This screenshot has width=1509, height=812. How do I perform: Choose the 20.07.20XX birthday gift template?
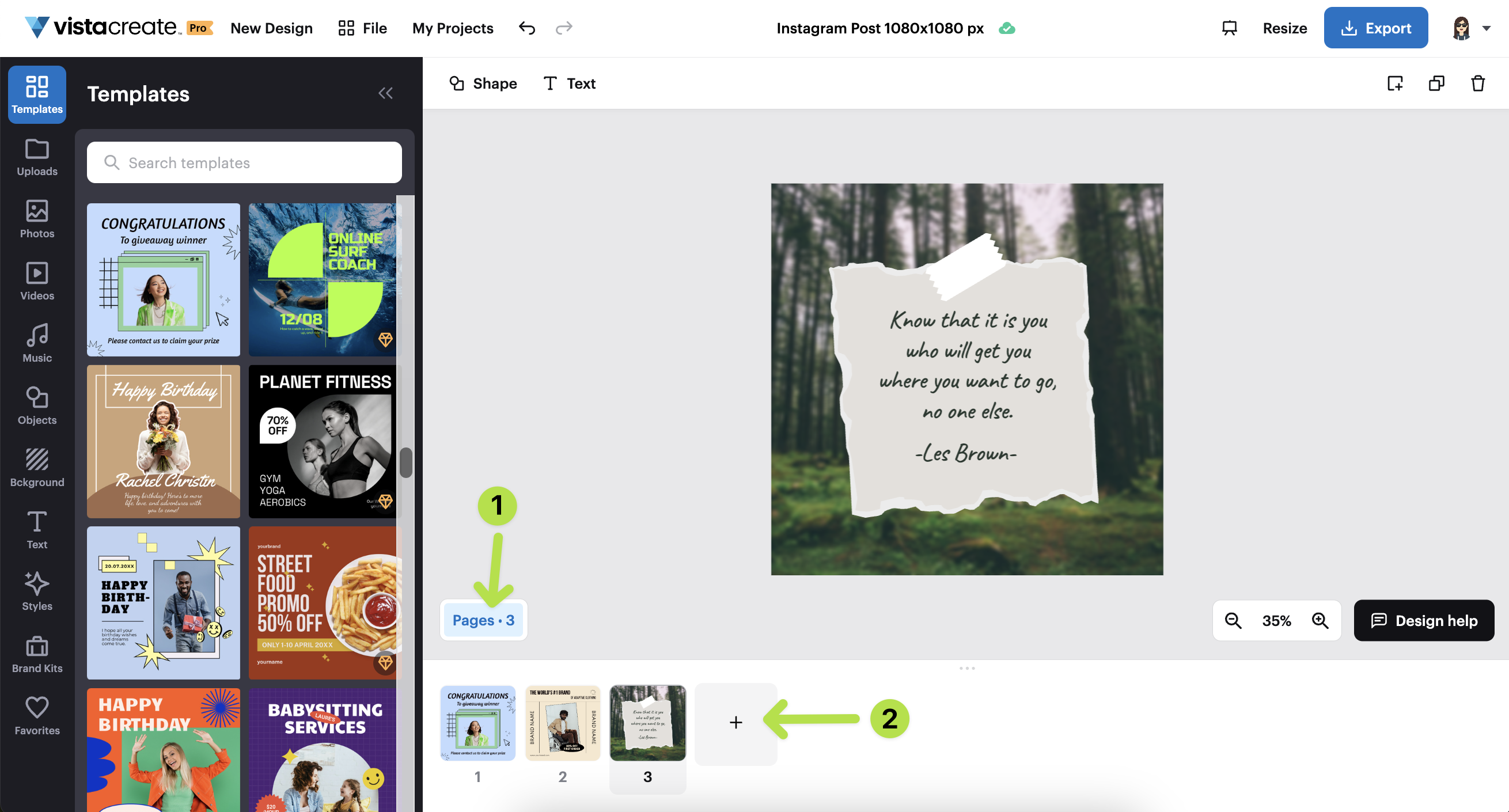tap(164, 603)
